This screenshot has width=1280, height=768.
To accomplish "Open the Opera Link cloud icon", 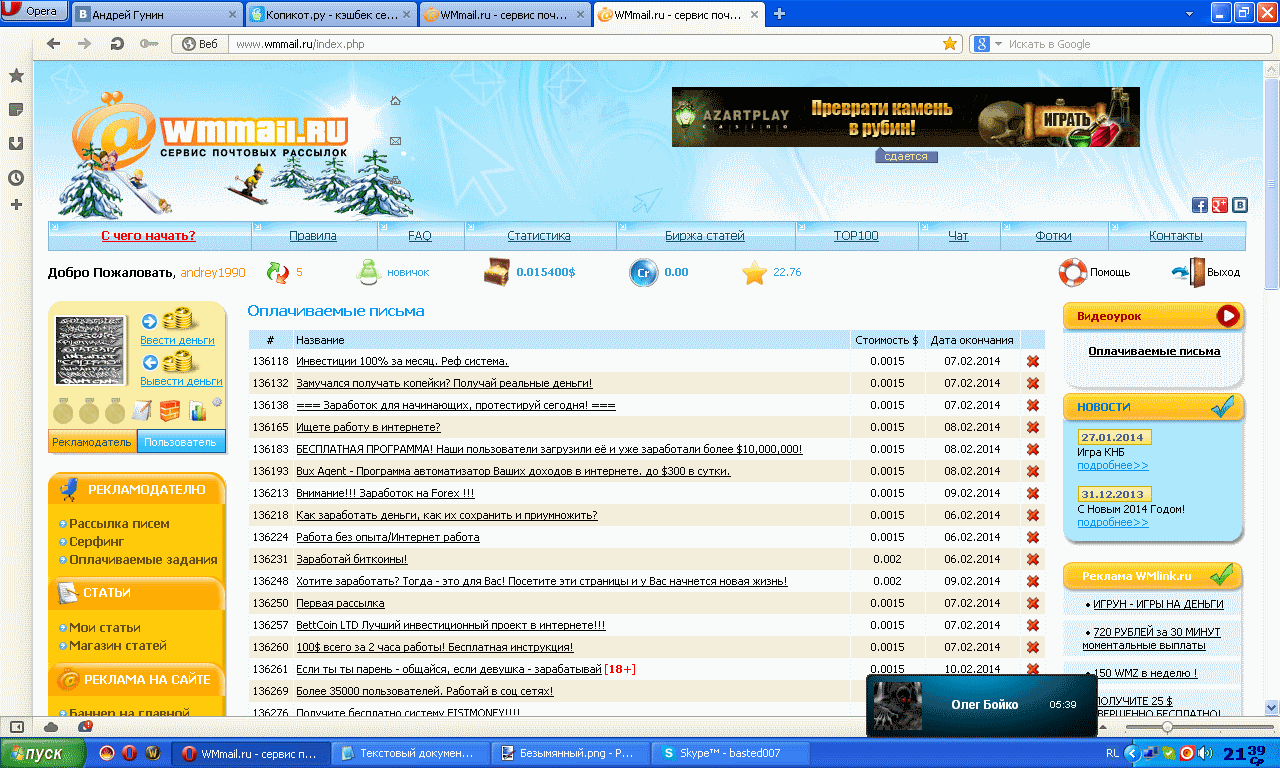I will [x=50, y=726].
